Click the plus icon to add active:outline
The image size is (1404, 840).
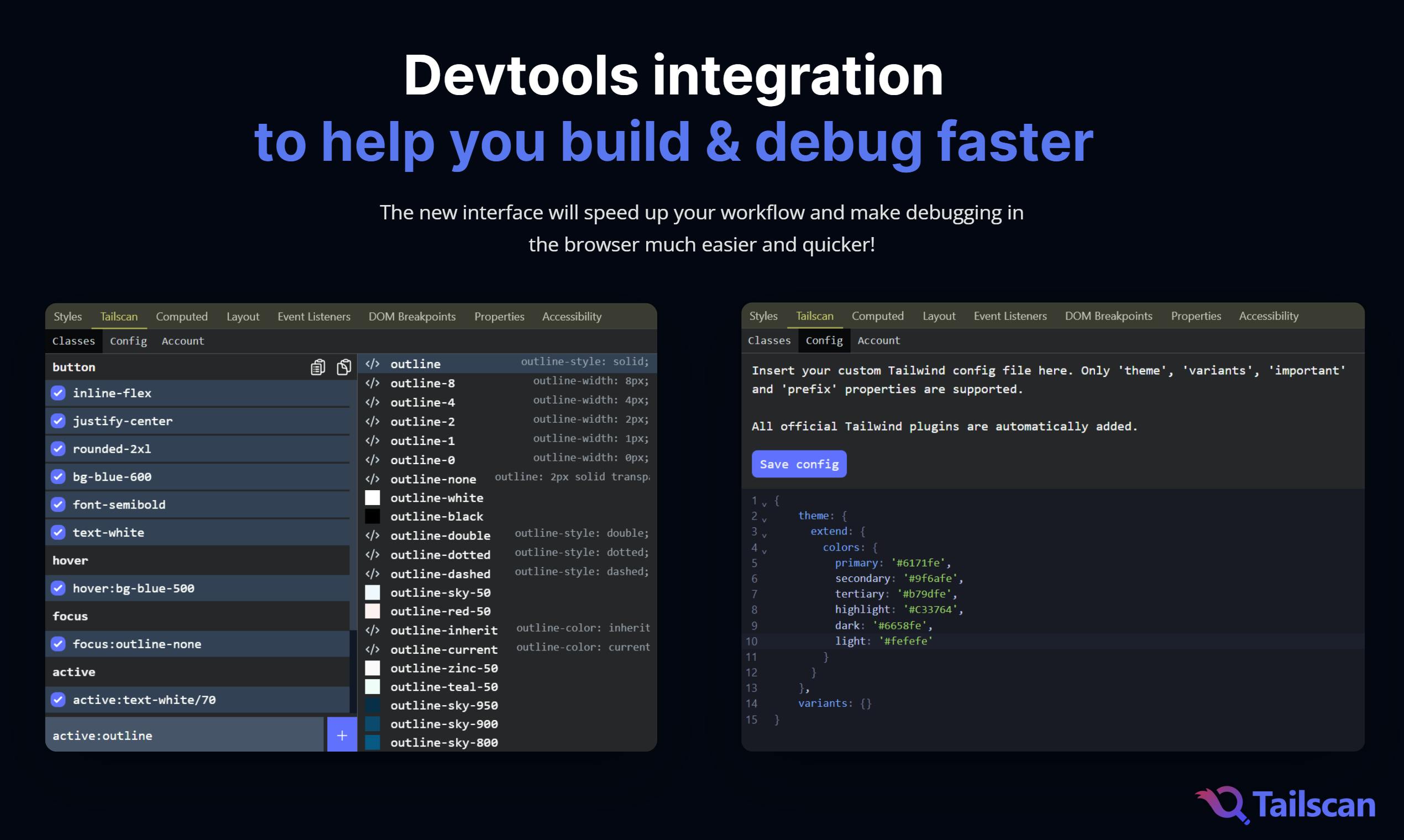coord(342,736)
